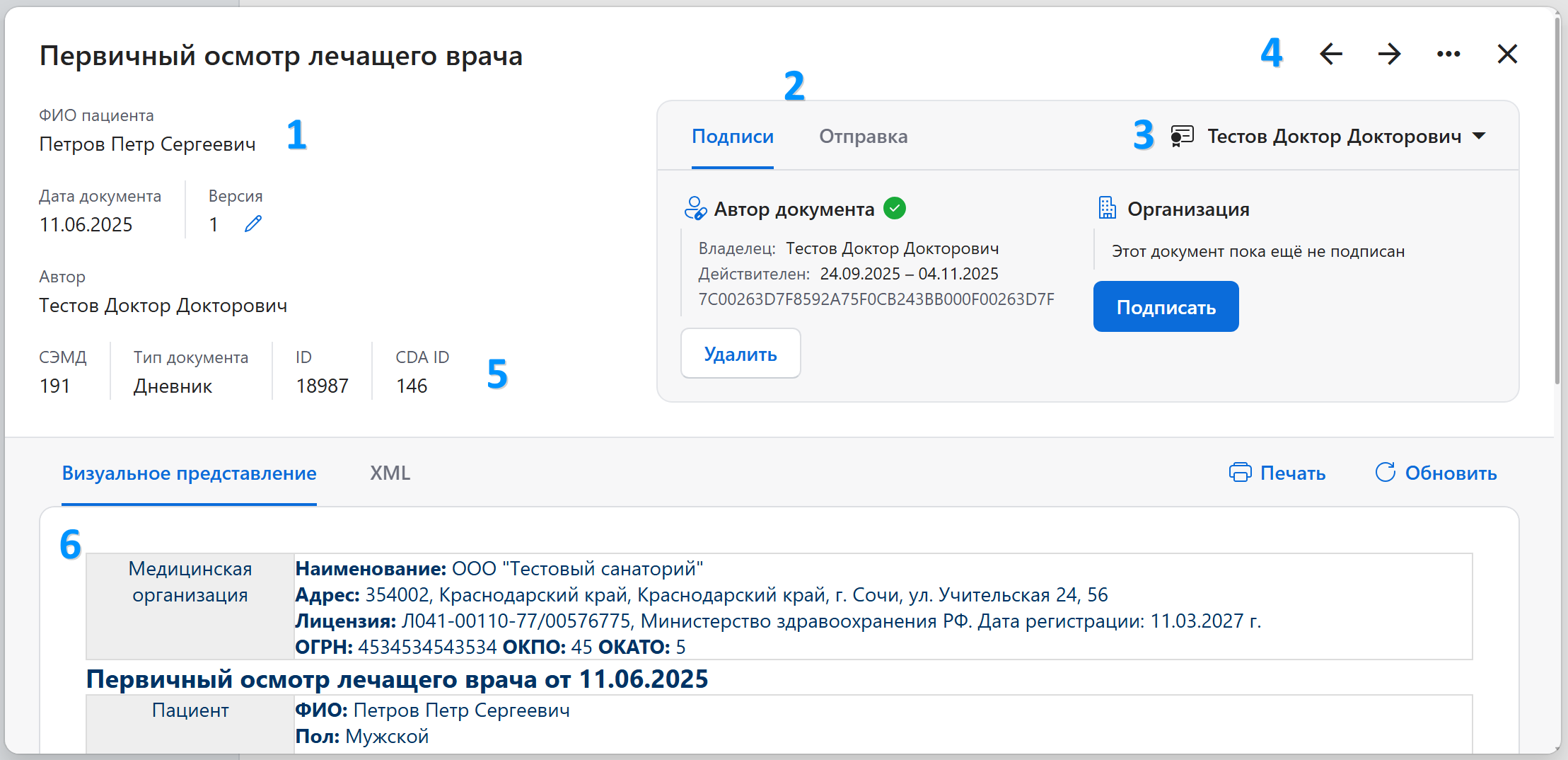
Task: Click the certificate thumbprint 7C00263D7F hash text
Action: 876,299
